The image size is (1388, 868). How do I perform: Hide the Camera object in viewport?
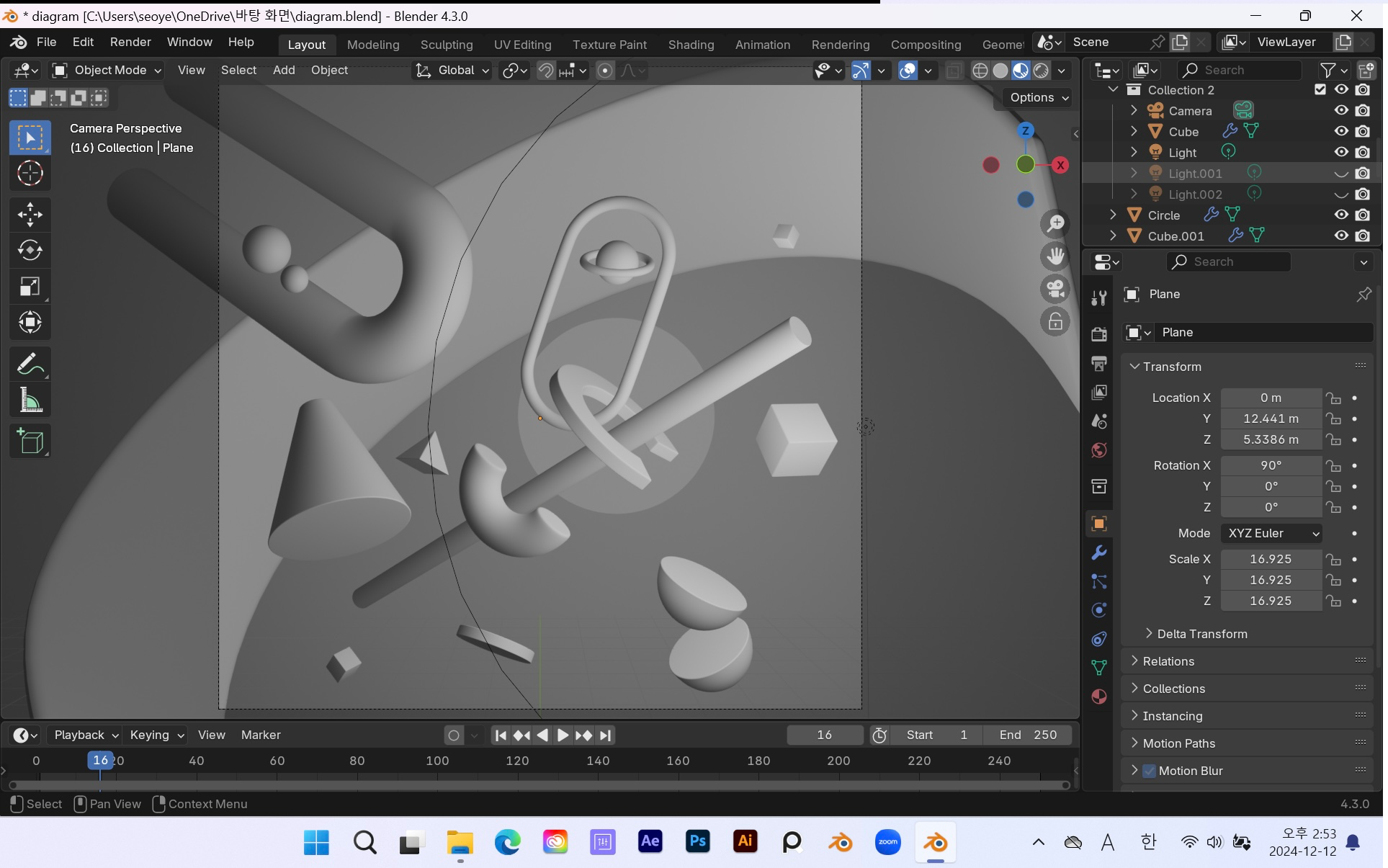1341,110
